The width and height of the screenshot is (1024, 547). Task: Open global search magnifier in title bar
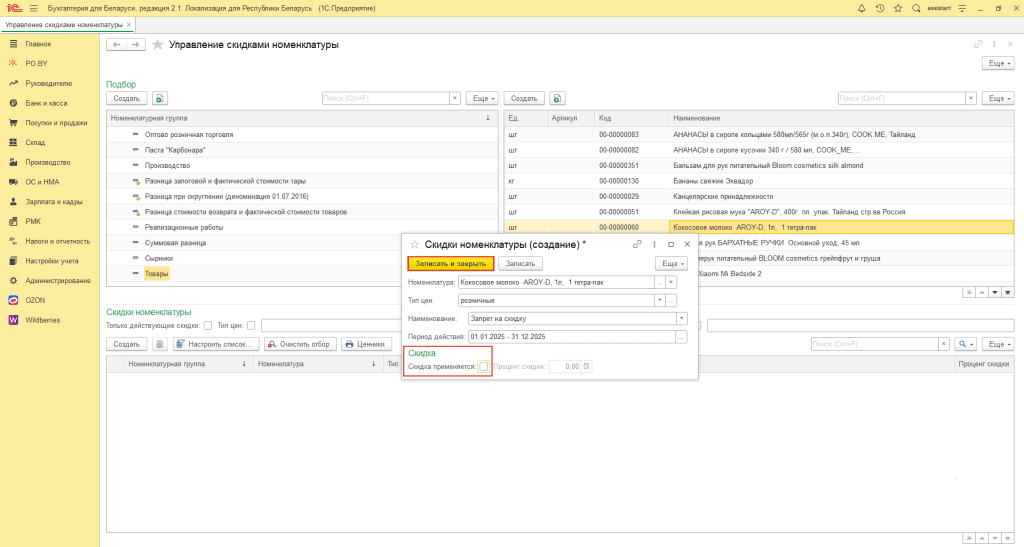pyautogui.click(x=916, y=8)
